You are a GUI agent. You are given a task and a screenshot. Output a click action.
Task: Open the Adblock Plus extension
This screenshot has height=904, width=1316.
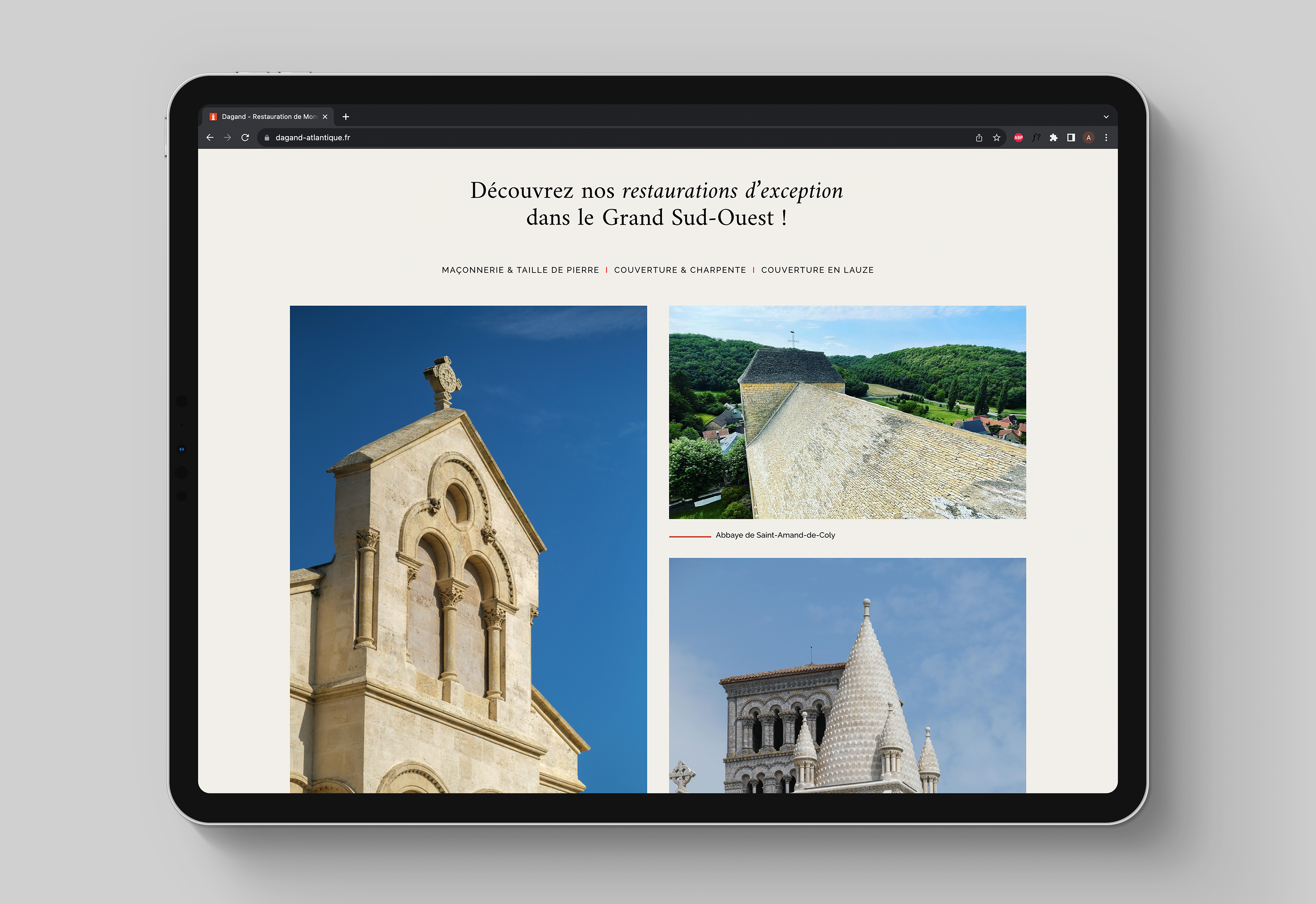click(x=1018, y=138)
